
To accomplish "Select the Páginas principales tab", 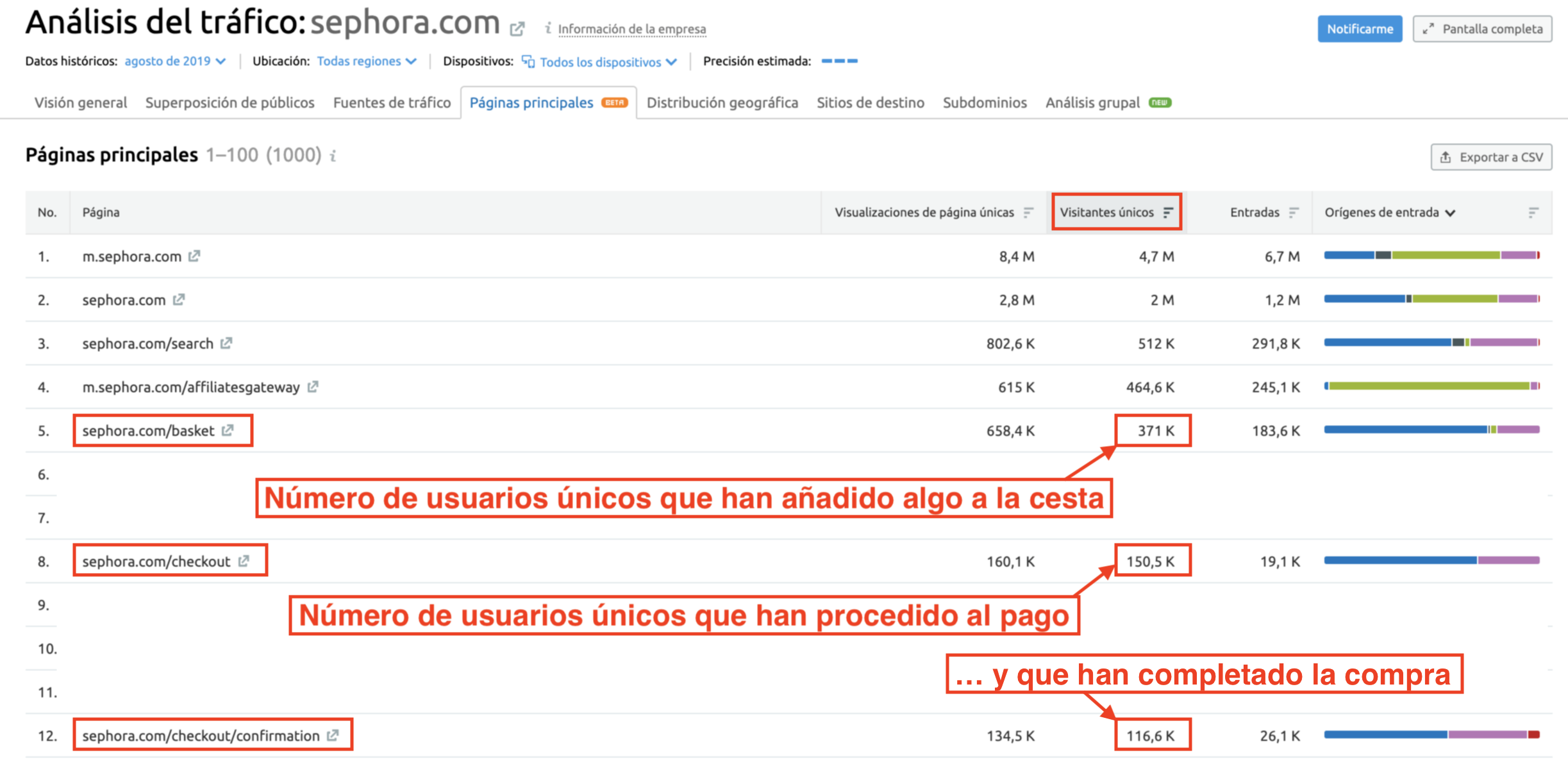I will click(548, 103).
